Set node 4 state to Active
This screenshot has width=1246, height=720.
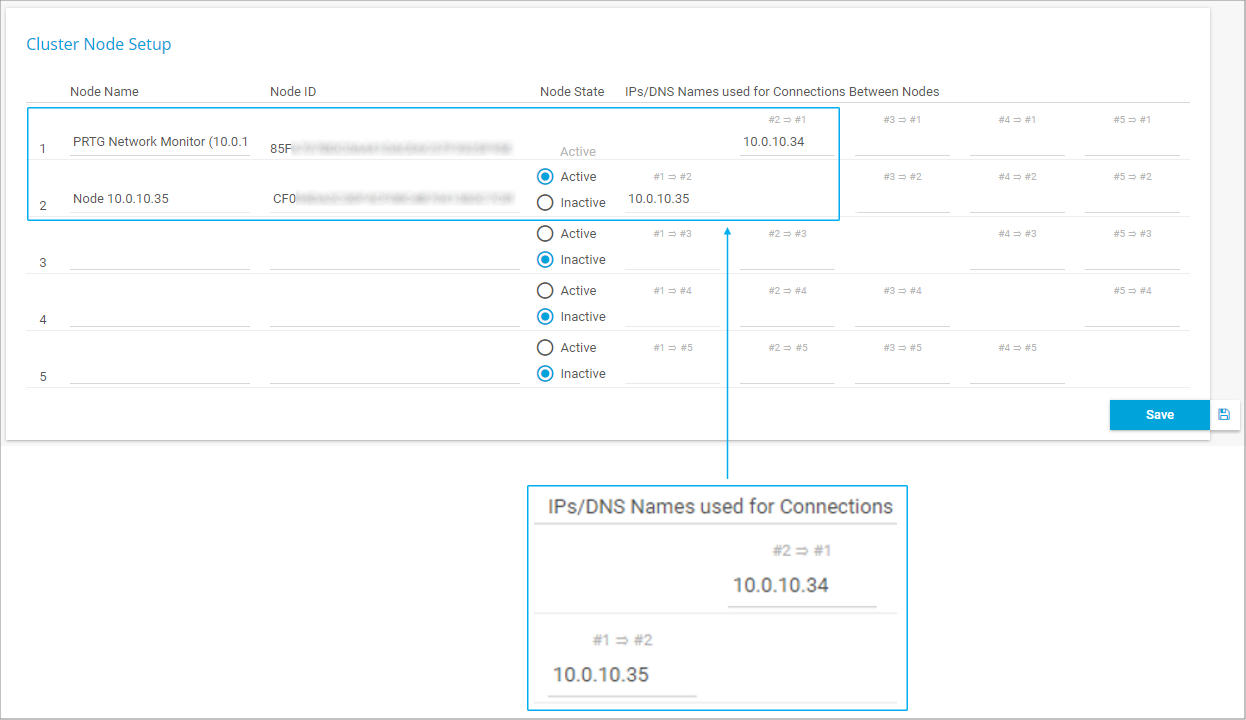[x=545, y=291]
